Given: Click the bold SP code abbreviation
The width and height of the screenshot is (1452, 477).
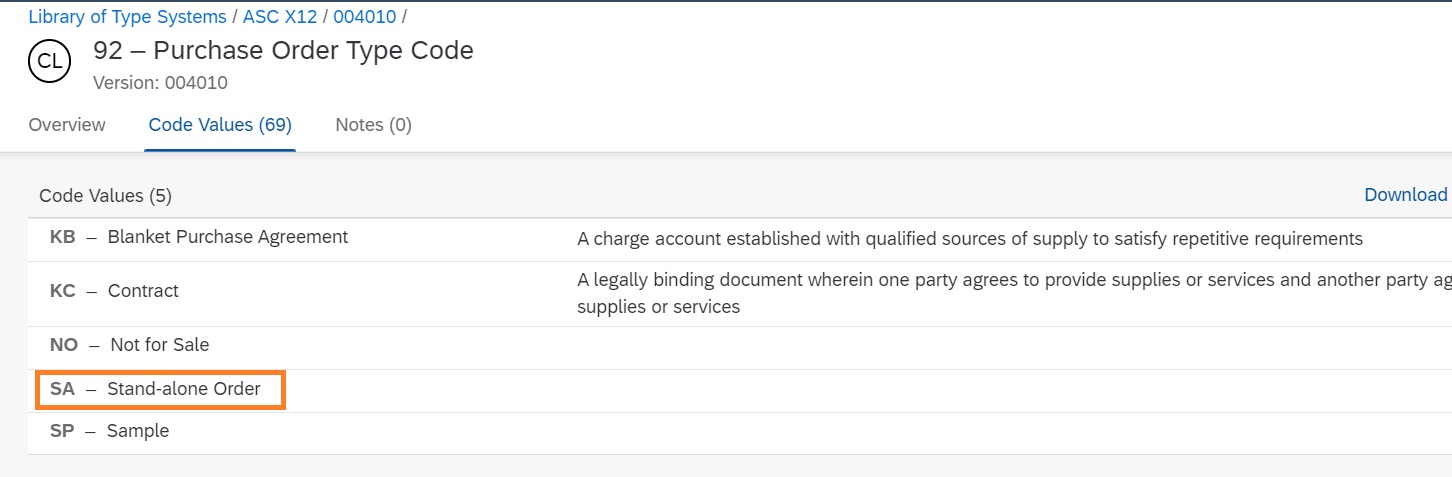Looking at the screenshot, I should (x=62, y=431).
